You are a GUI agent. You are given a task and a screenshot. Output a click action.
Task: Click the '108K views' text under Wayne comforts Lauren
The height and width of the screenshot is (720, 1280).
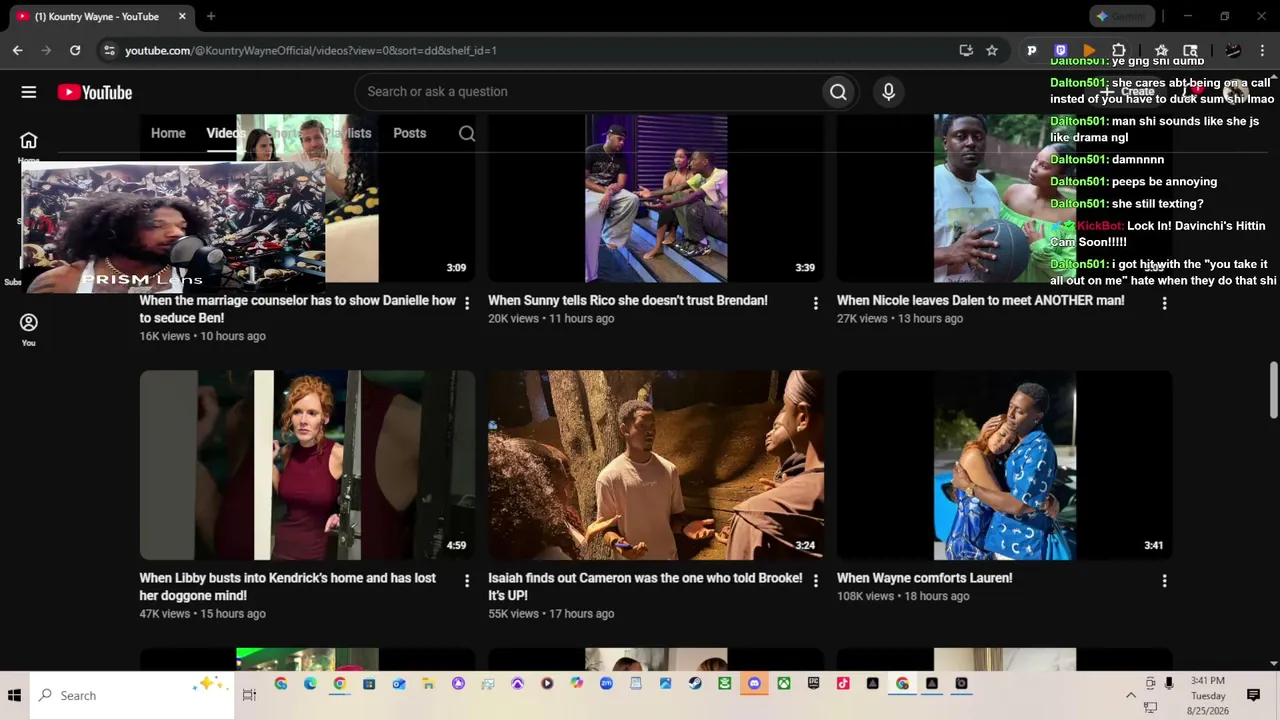865,596
